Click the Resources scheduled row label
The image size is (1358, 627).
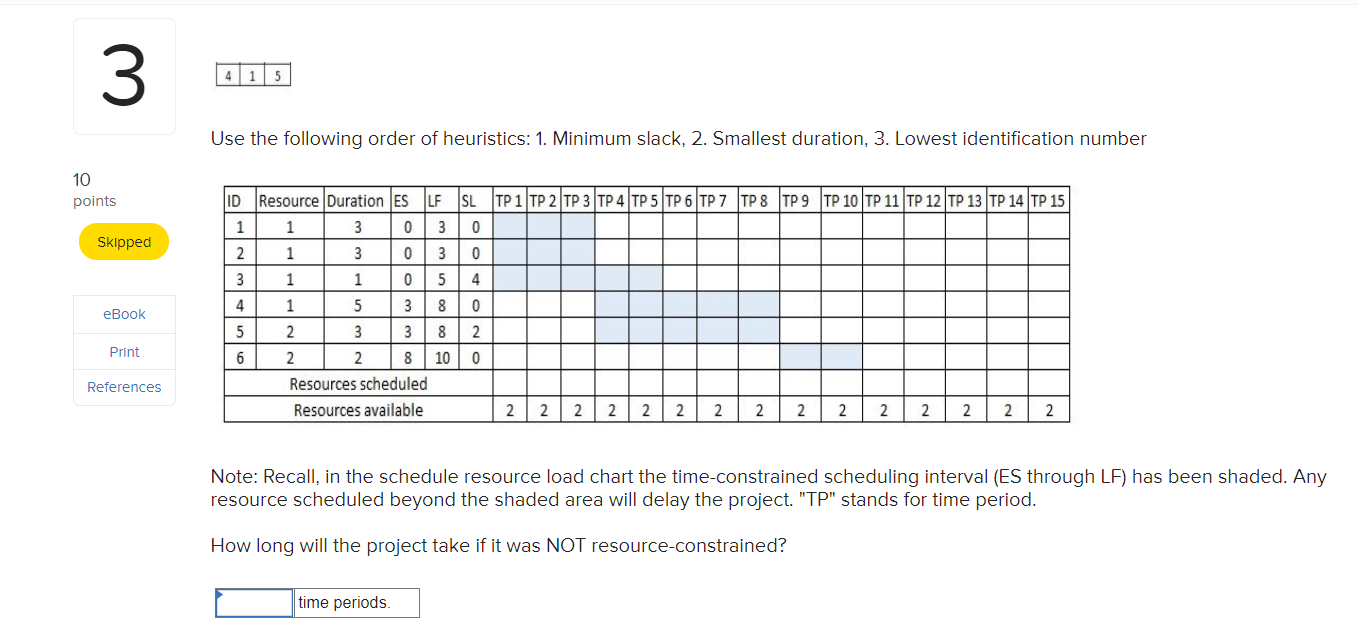click(x=358, y=384)
